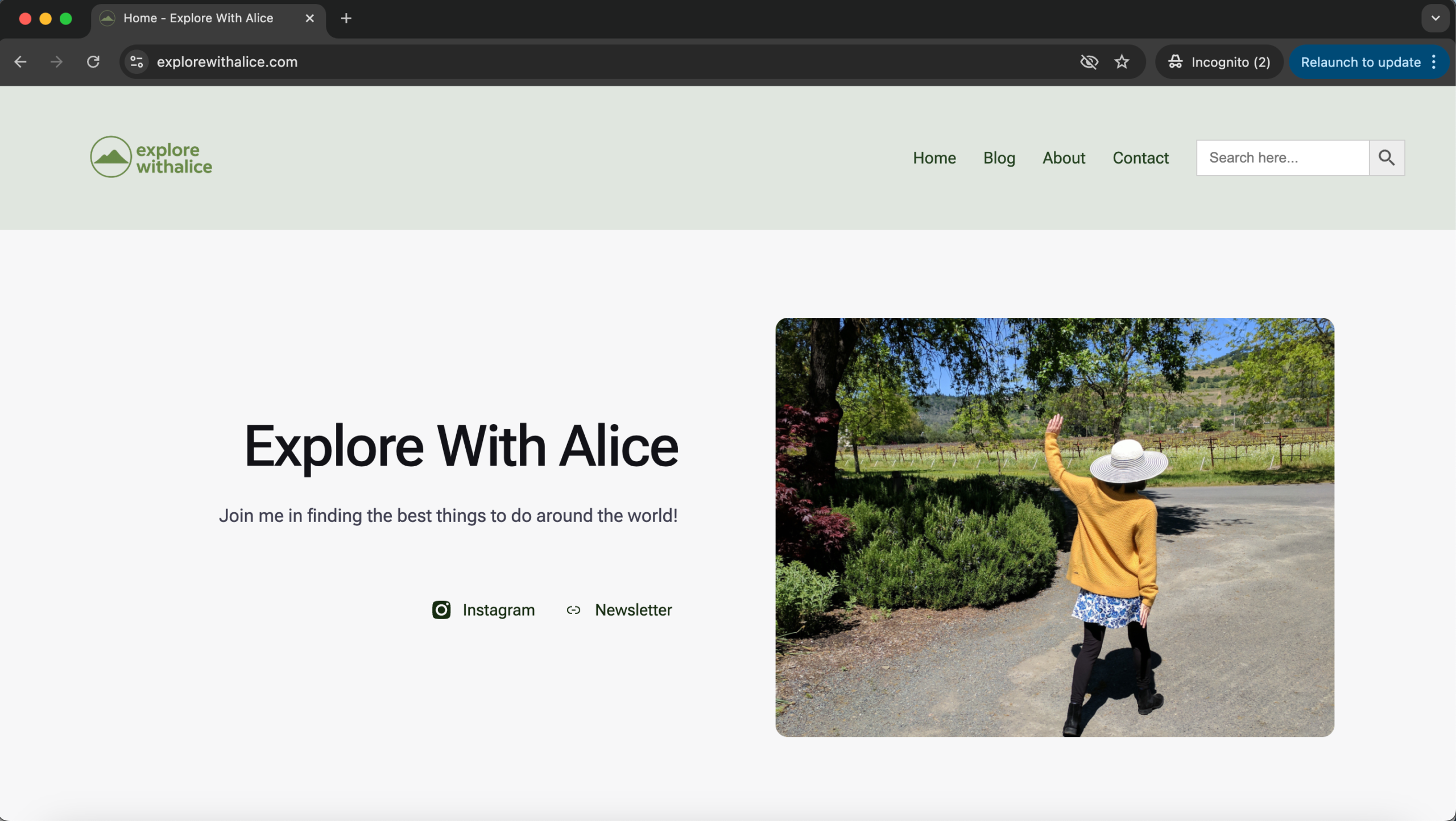Reload the current page
Image resolution: width=1456 pixels, height=821 pixels.
tap(93, 62)
